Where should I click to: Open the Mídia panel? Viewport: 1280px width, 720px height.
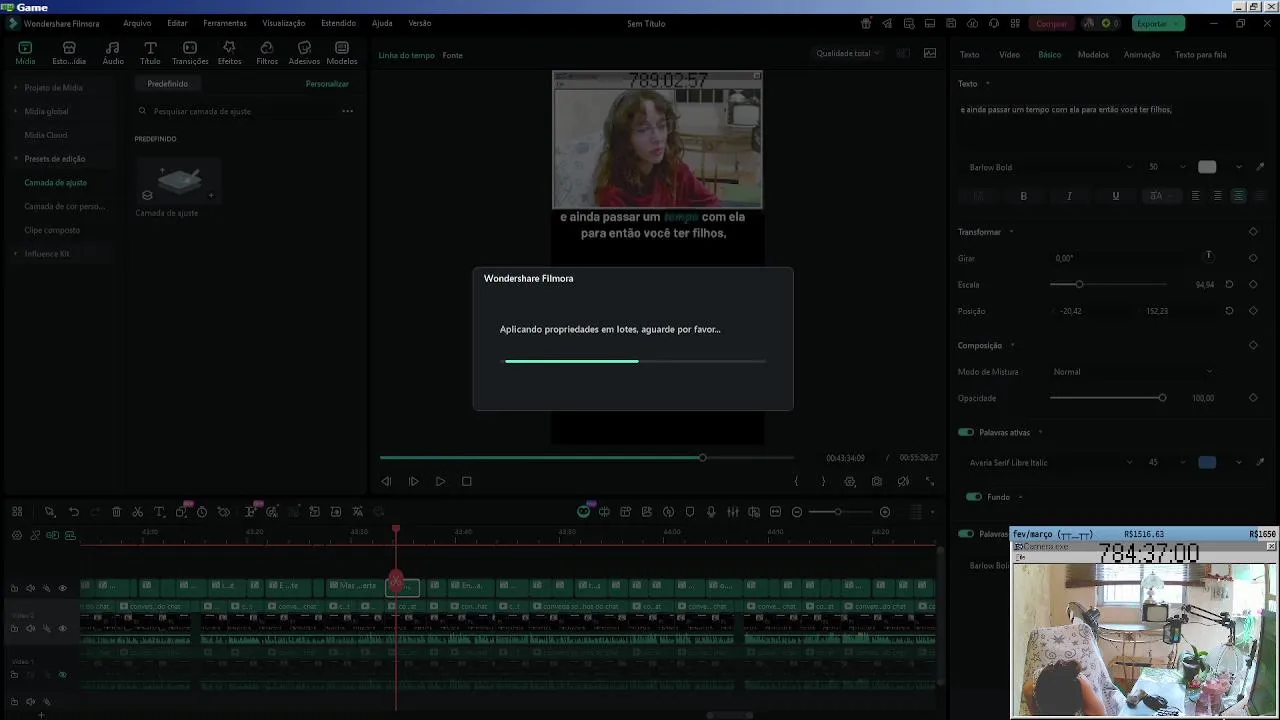coord(25,53)
